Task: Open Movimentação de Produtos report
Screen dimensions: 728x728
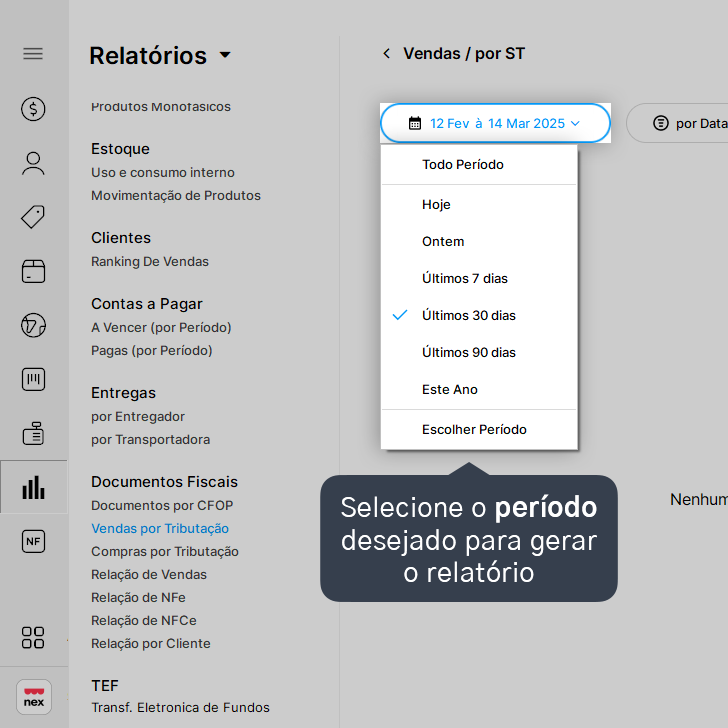Action: point(176,195)
